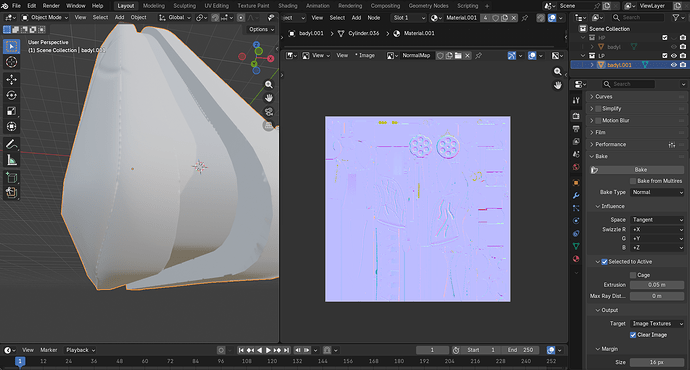Screen dimensions: 690x370
Task: Open the File menu
Action: [16, 6]
